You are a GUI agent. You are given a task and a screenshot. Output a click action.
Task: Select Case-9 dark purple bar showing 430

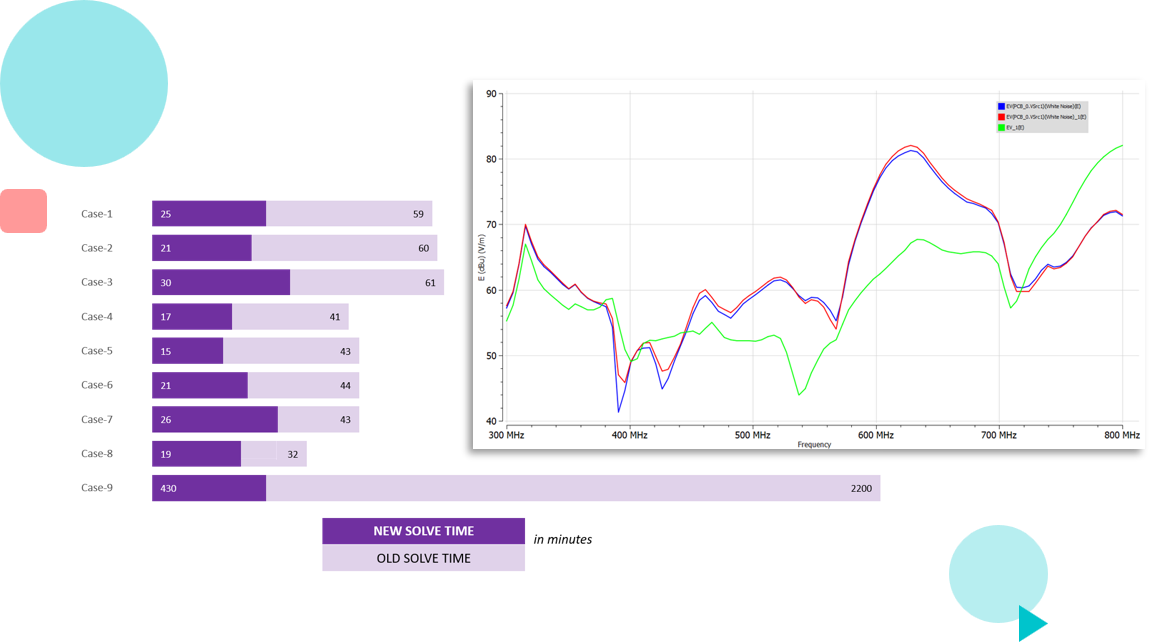click(x=209, y=488)
